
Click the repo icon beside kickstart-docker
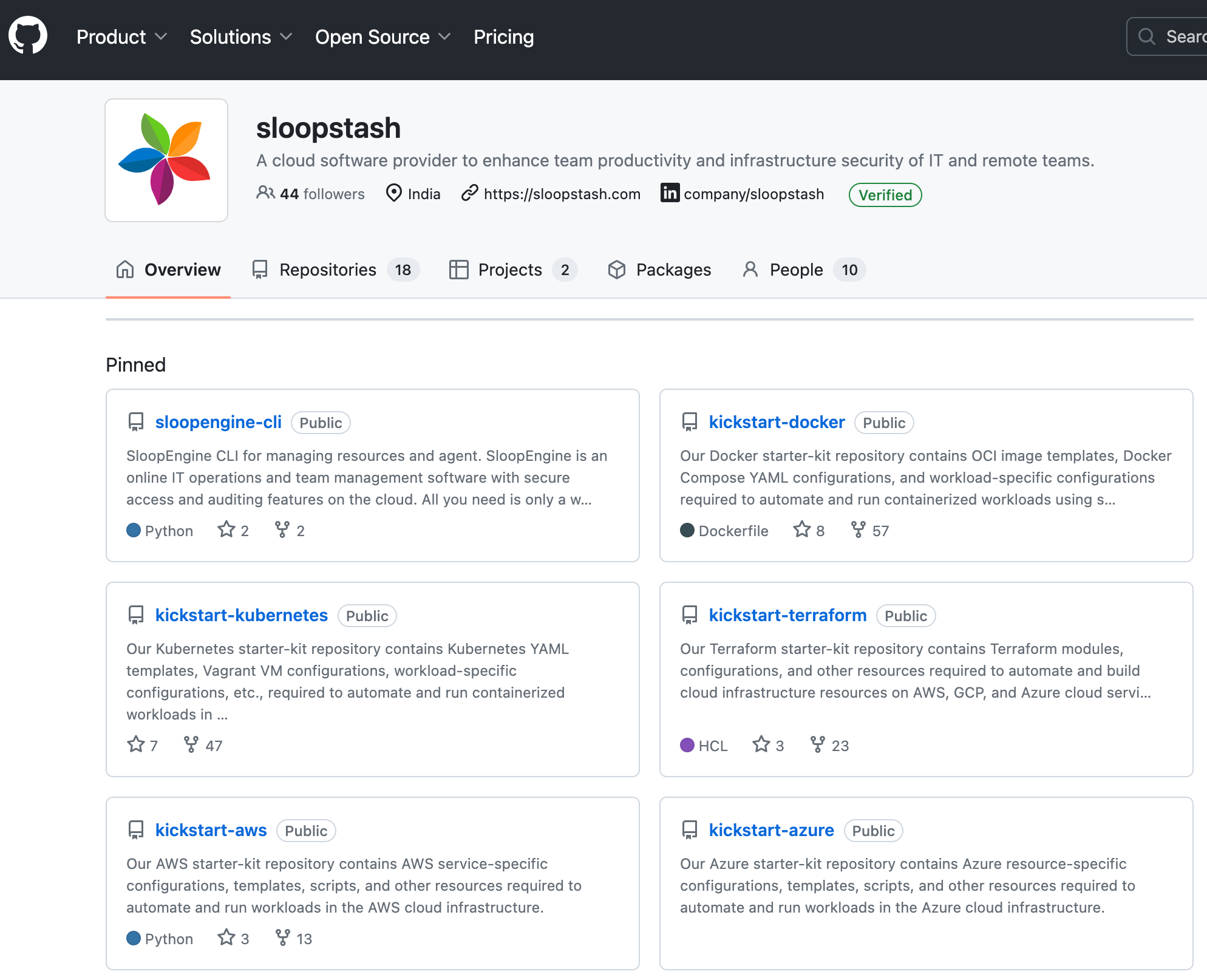pos(690,422)
